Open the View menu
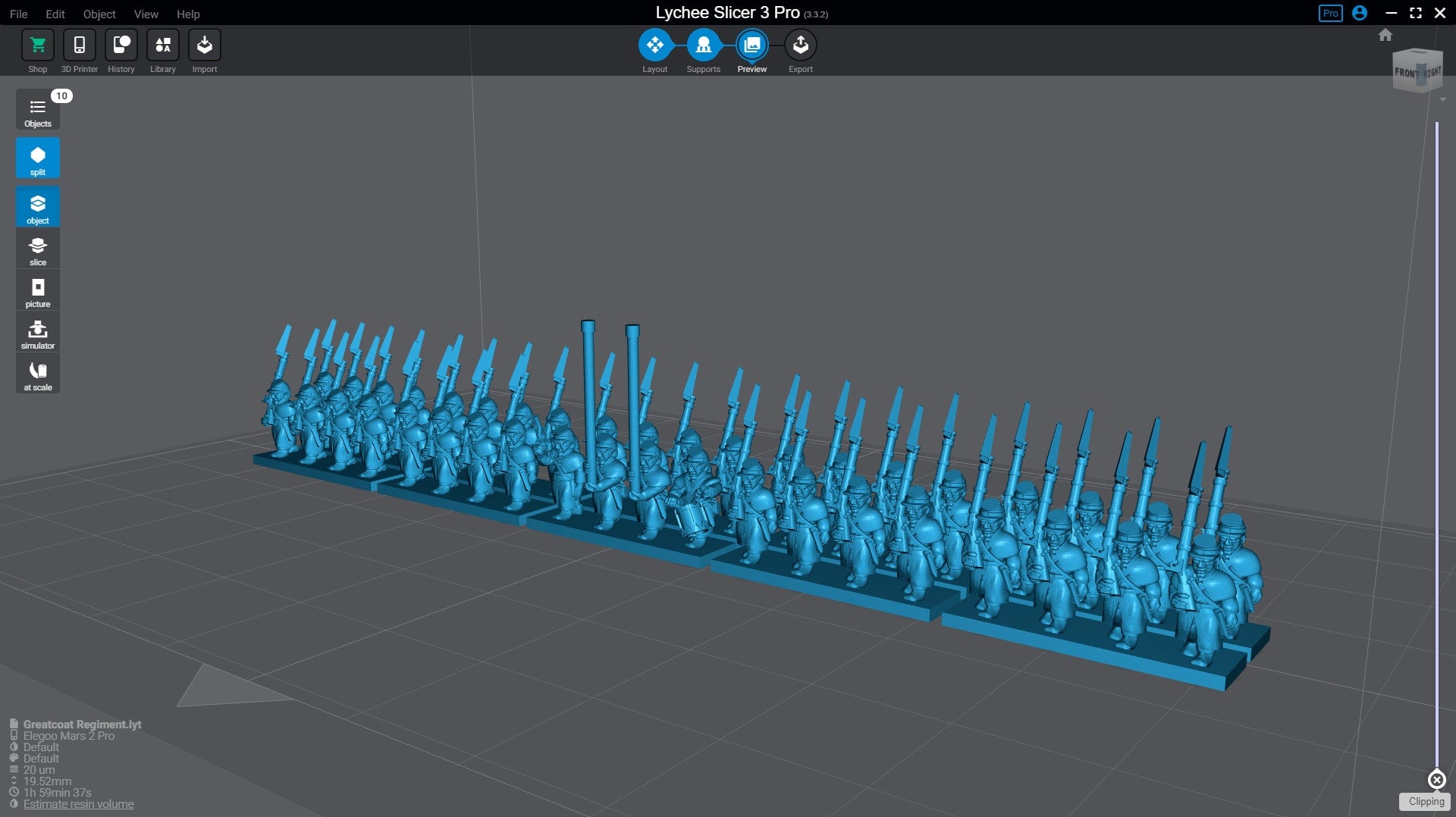Viewport: 1456px width, 817px height. 146,14
